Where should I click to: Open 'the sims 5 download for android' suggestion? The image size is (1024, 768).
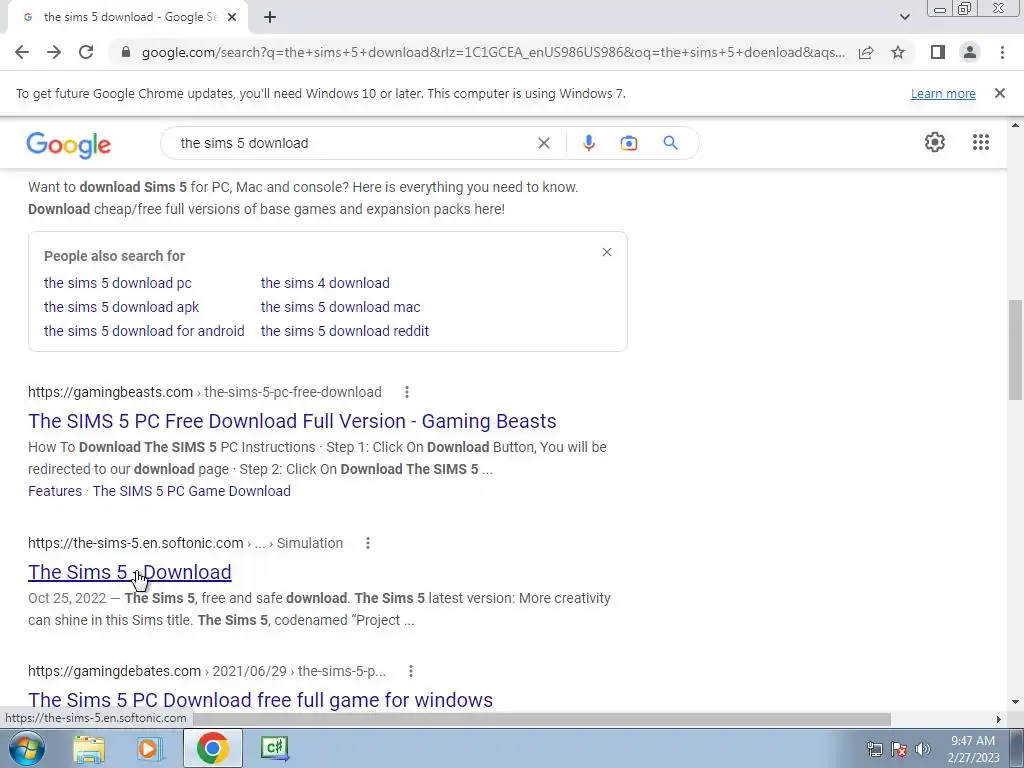click(144, 331)
